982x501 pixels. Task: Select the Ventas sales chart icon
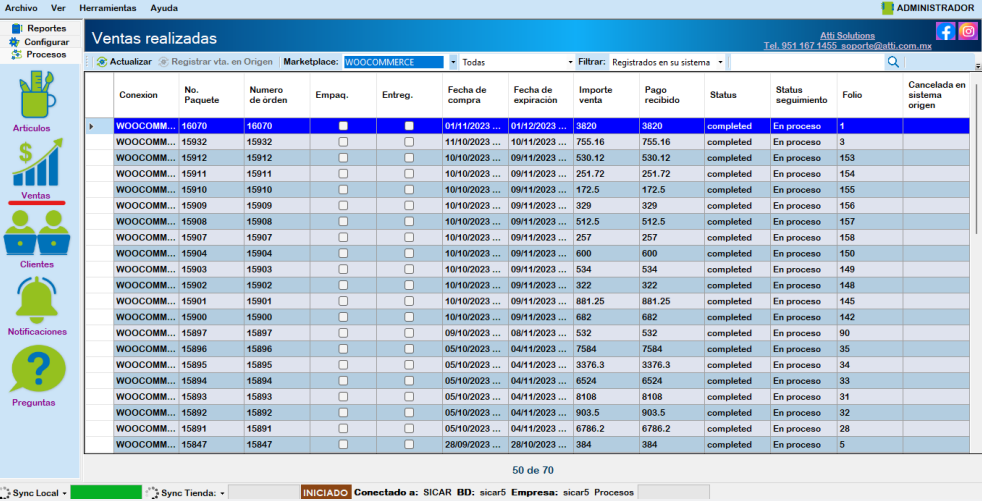pyautogui.click(x=39, y=163)
